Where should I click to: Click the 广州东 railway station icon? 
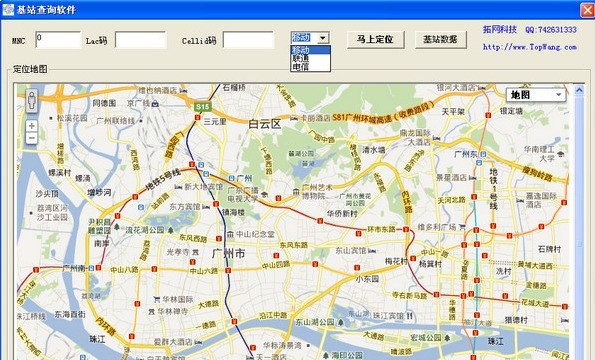click(483, 154)
